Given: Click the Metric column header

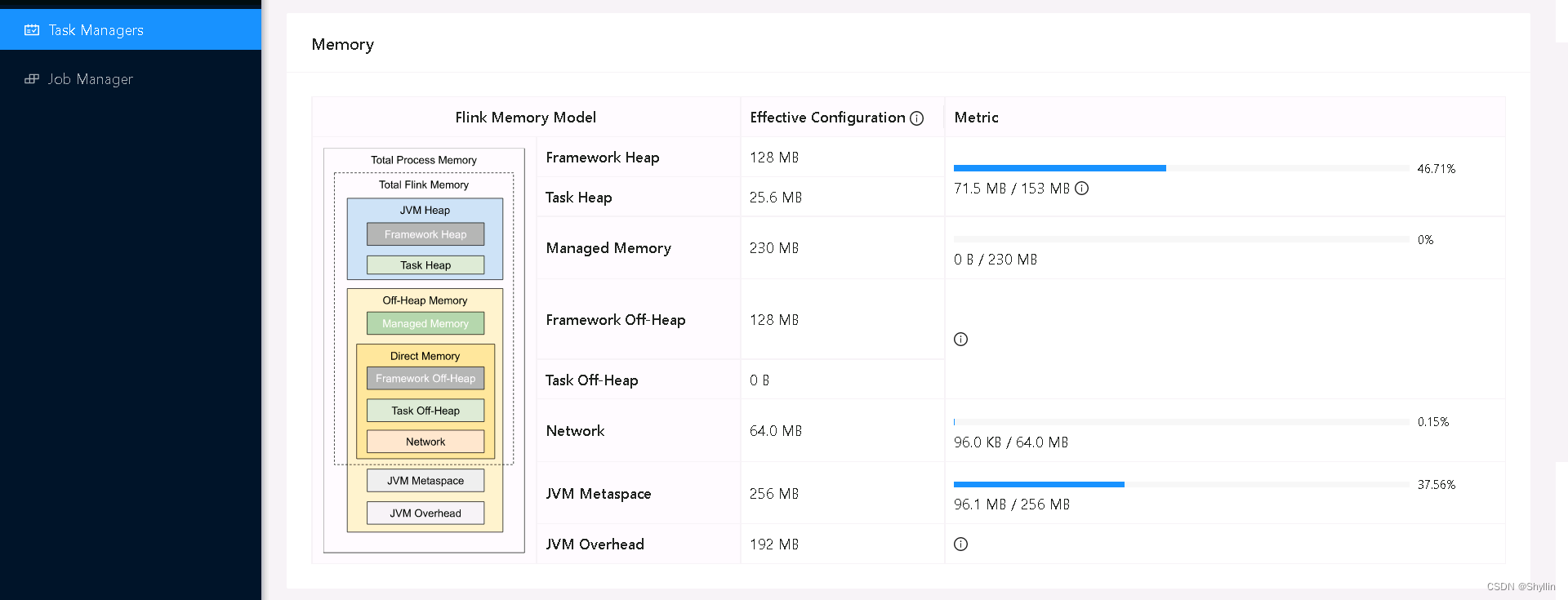Looking at the screenshot, I should [x=977, y=118].
